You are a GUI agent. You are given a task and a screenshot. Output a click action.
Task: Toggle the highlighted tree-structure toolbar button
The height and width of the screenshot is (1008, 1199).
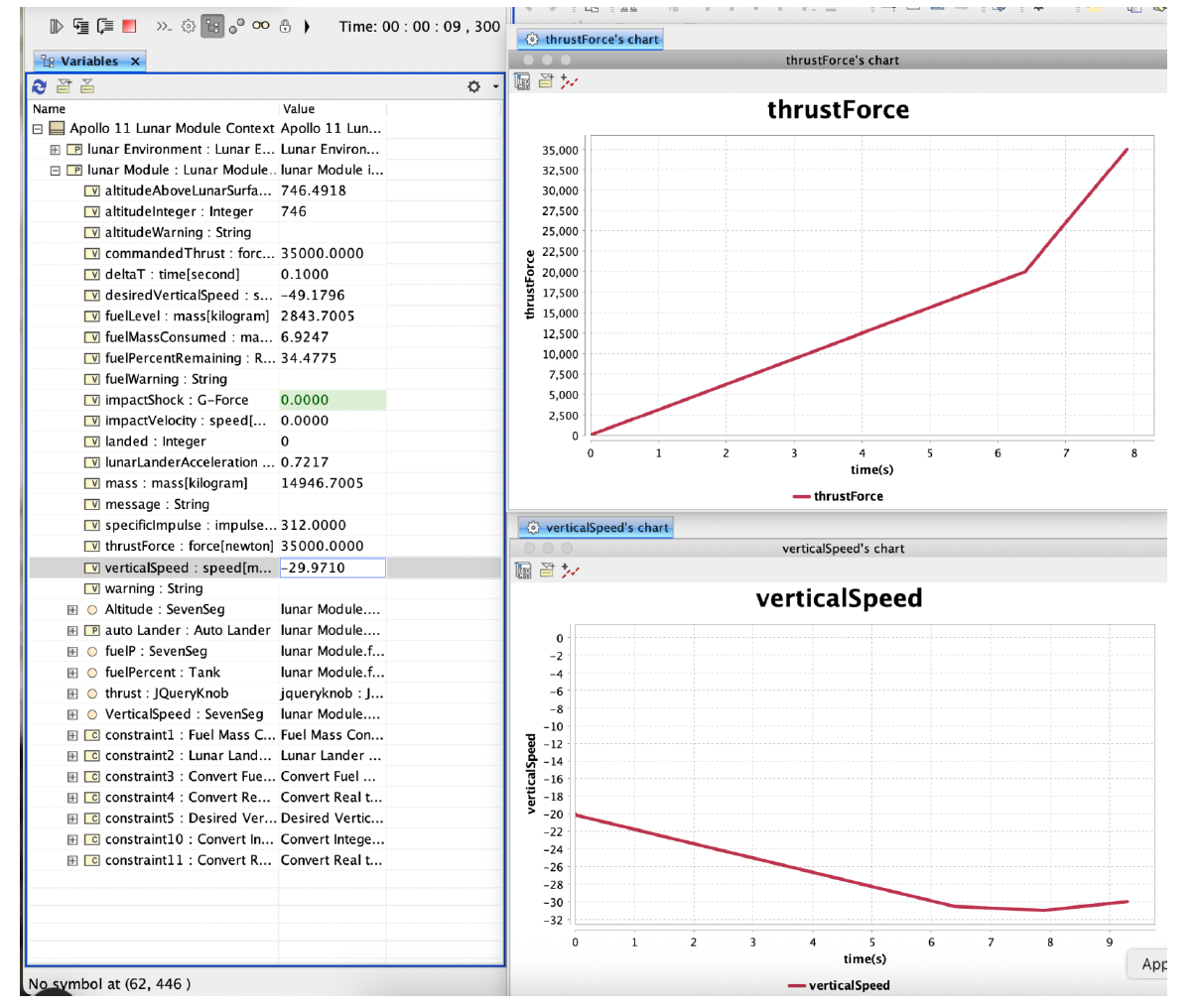[212, 27]
